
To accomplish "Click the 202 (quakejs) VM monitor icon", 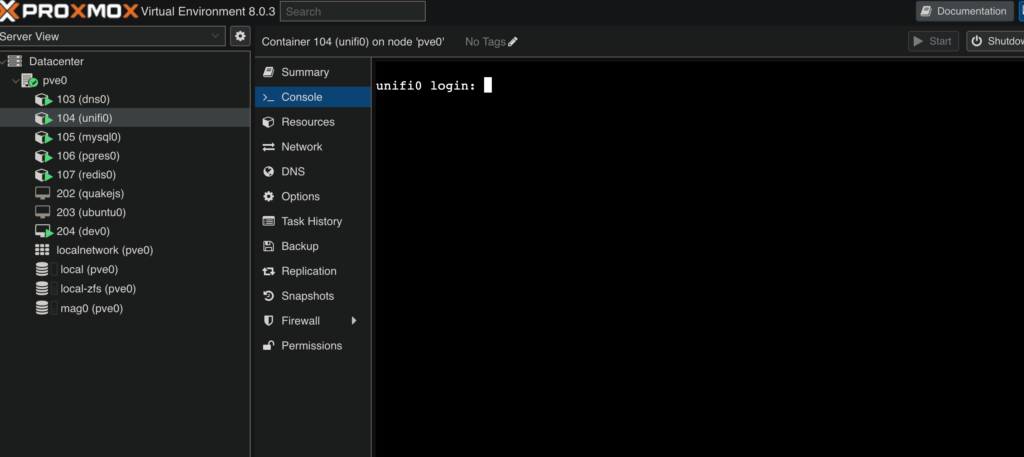I will (42, 194).
